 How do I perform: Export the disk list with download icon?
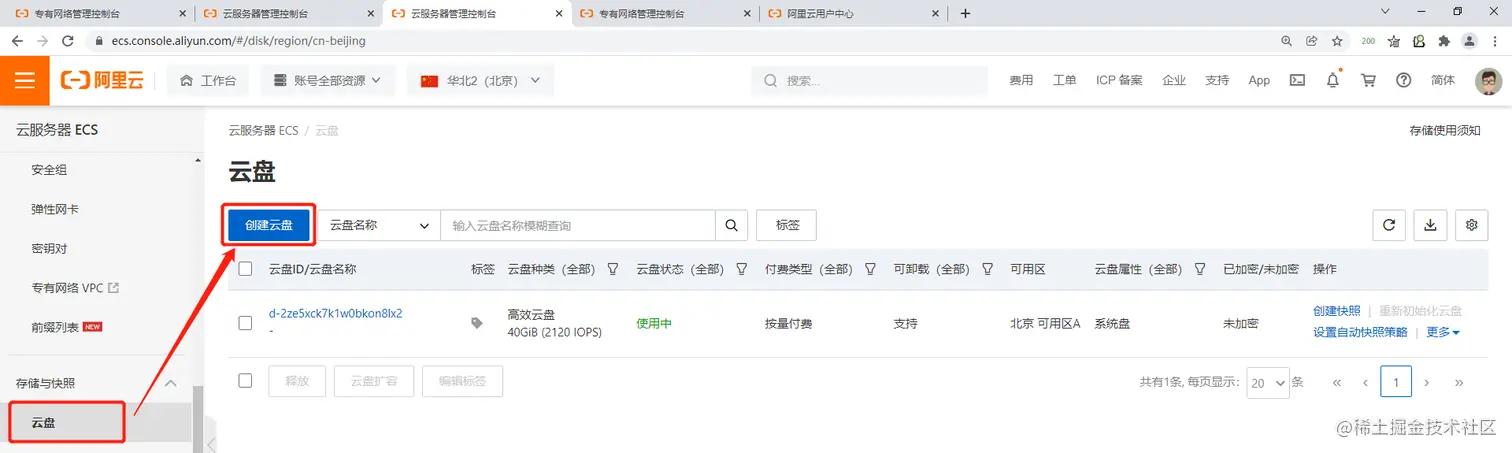pyautogui.click(x=1430, y=225)
